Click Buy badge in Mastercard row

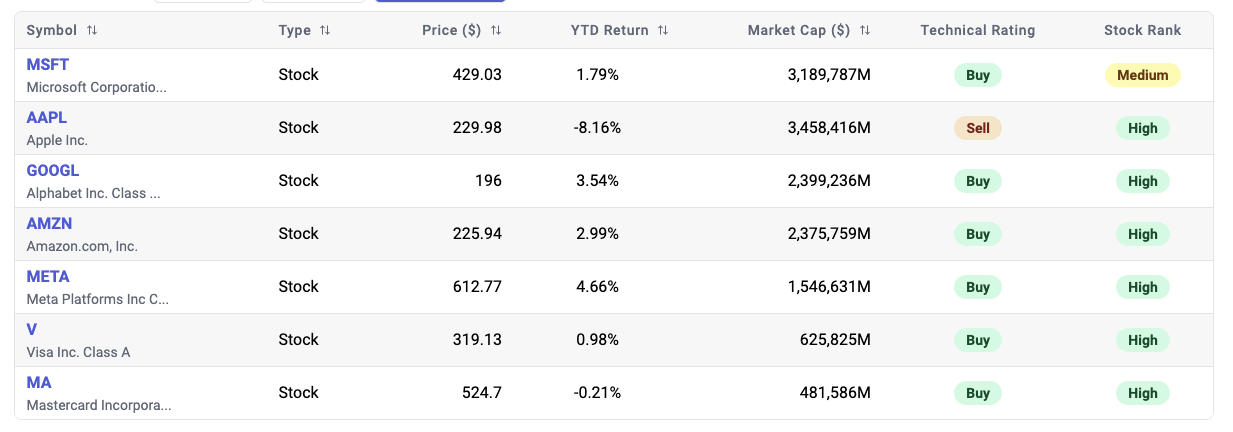(977, 393)
